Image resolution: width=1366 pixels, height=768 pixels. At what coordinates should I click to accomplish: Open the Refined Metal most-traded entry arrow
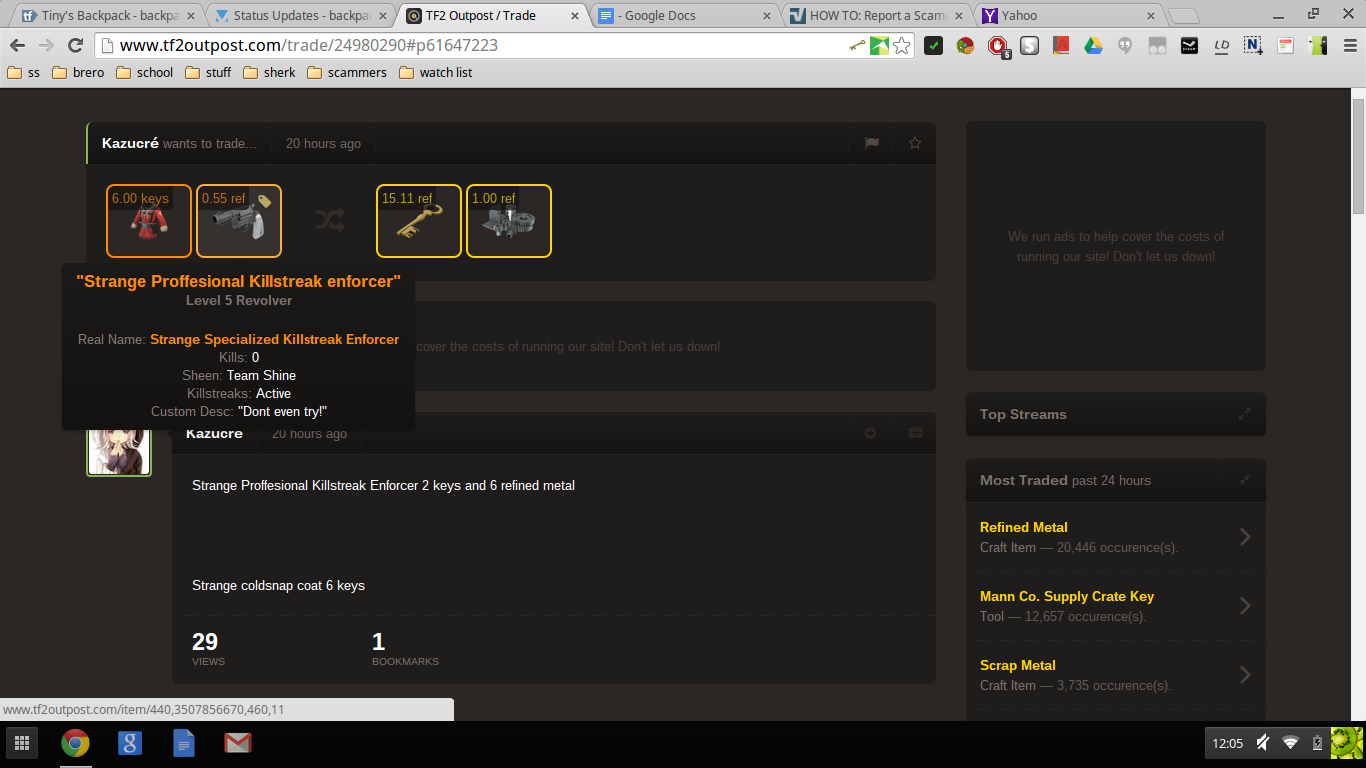(x=1245, y=537)
